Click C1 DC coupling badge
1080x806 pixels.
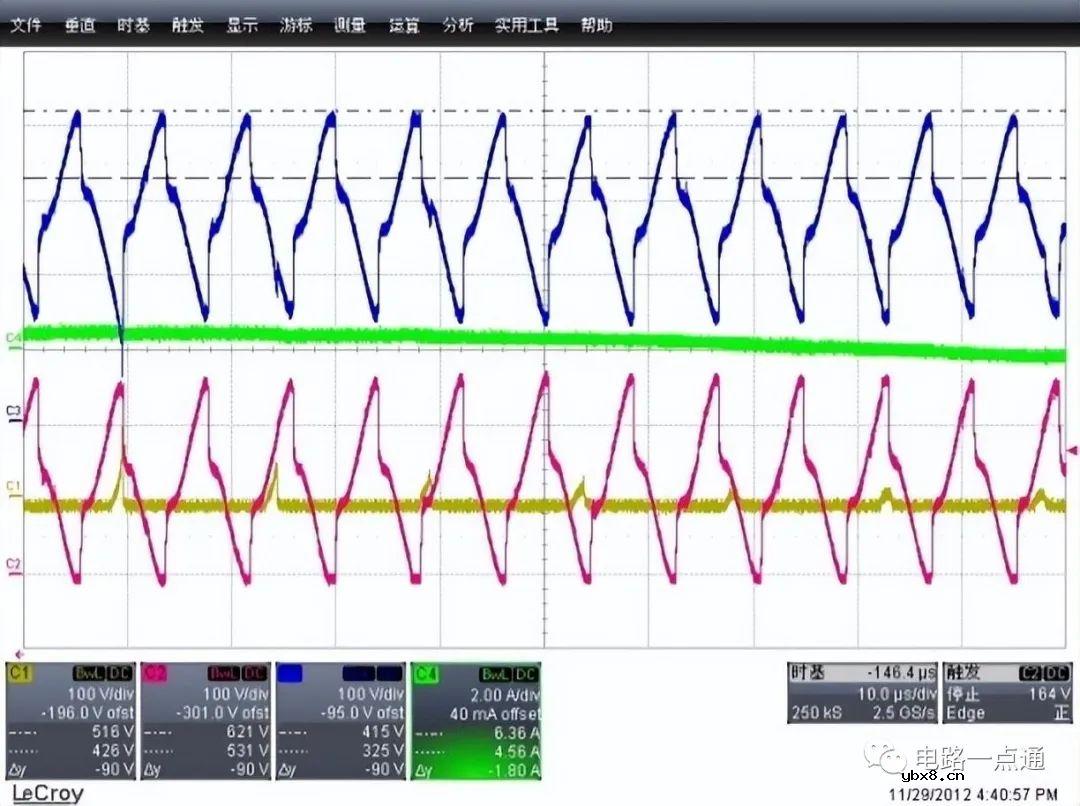122,674
